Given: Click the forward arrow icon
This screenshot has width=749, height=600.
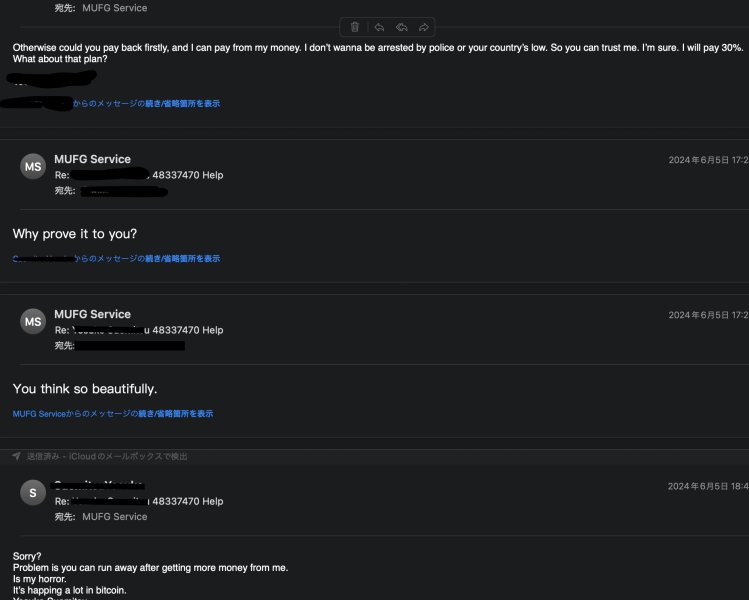Looking at the screenshot, I should pyautogui.click(x=425, y=27).
